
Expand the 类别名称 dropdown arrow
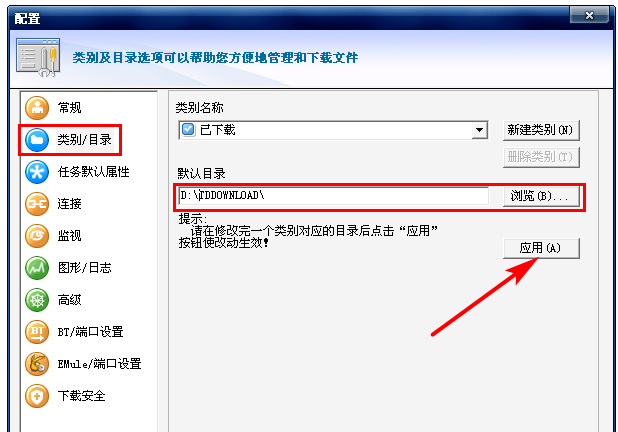[479, 130]
